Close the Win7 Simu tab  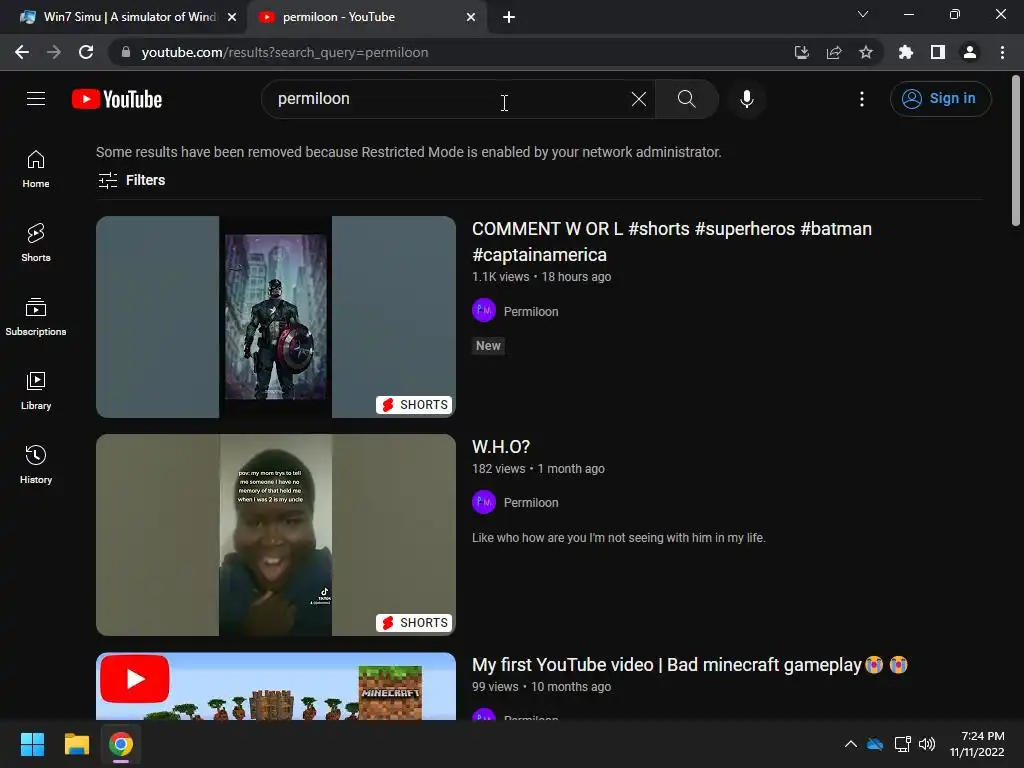[x=232, y=17]
